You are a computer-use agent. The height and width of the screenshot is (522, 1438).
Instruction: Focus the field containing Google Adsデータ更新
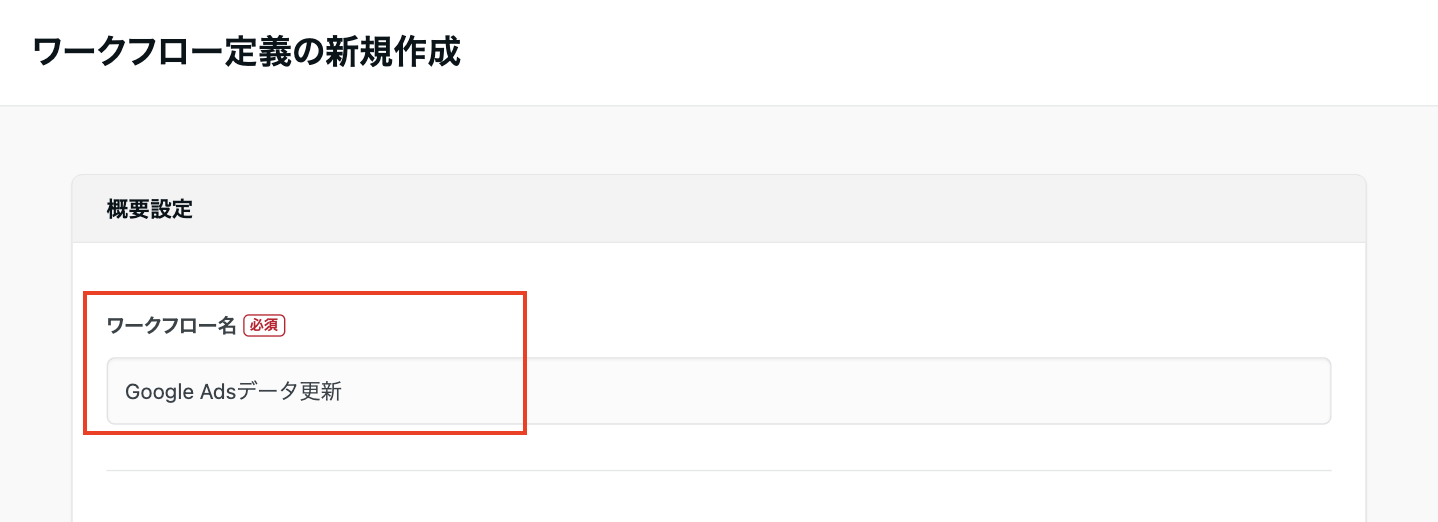click(x=718, y=391)
